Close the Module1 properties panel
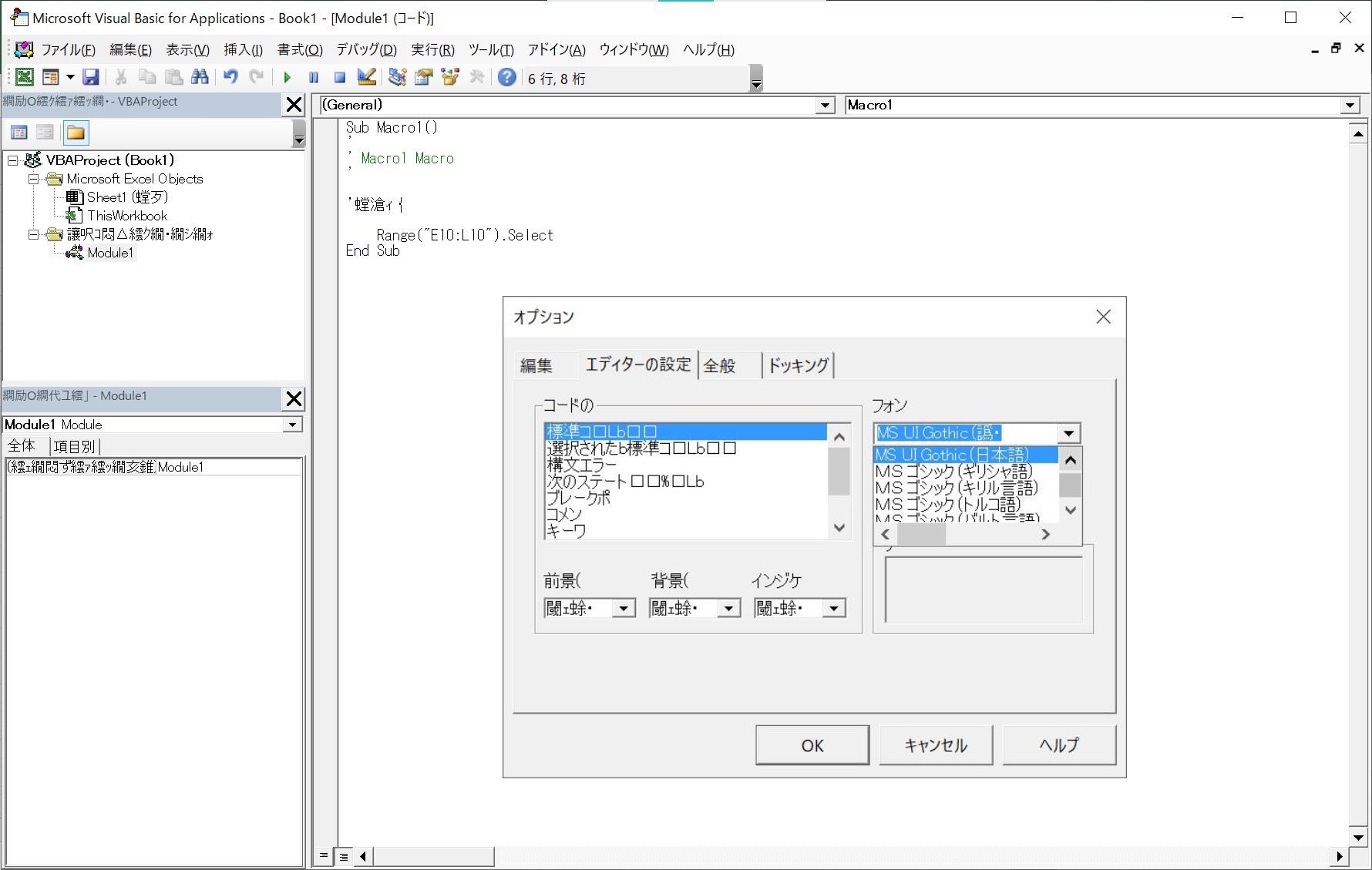Viewport: 1372px width, 870px height. tap(294, 399)
